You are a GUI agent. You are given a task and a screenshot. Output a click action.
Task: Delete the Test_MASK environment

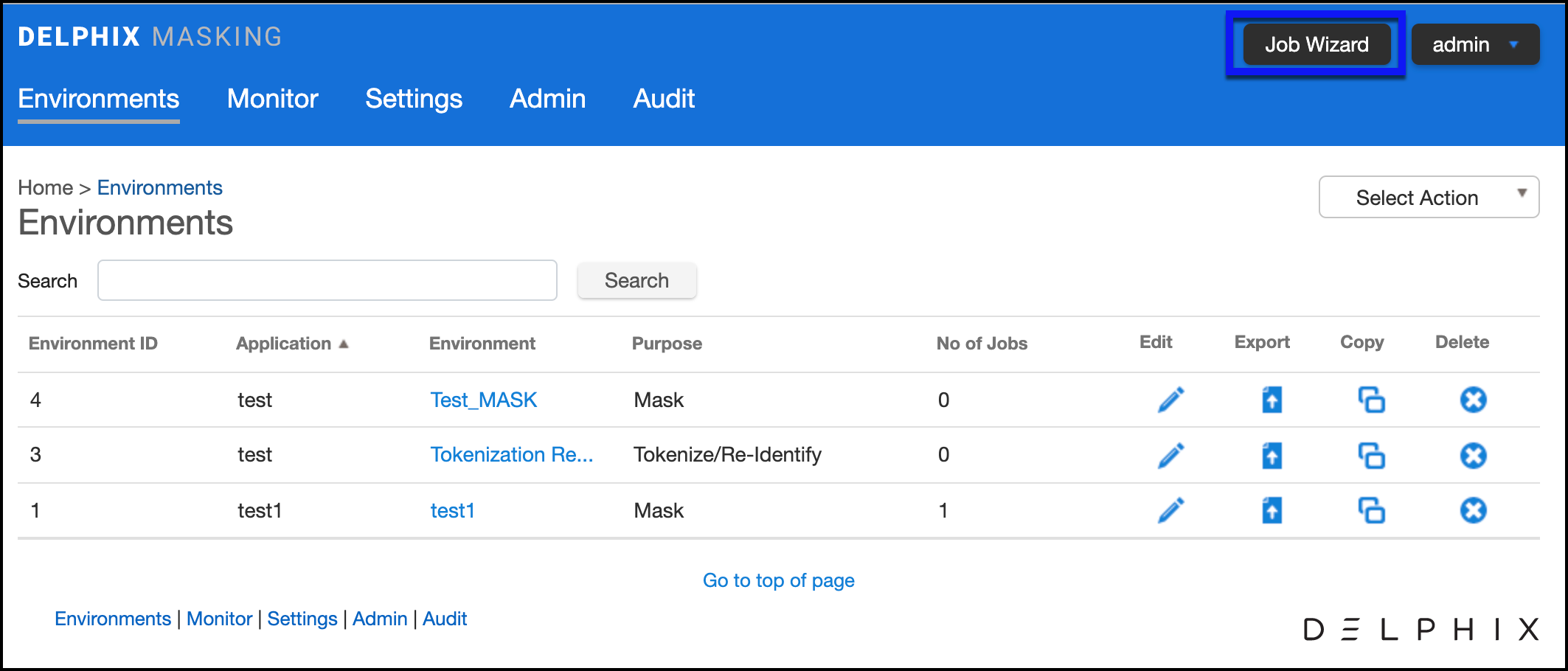(x=1473, y=400)
